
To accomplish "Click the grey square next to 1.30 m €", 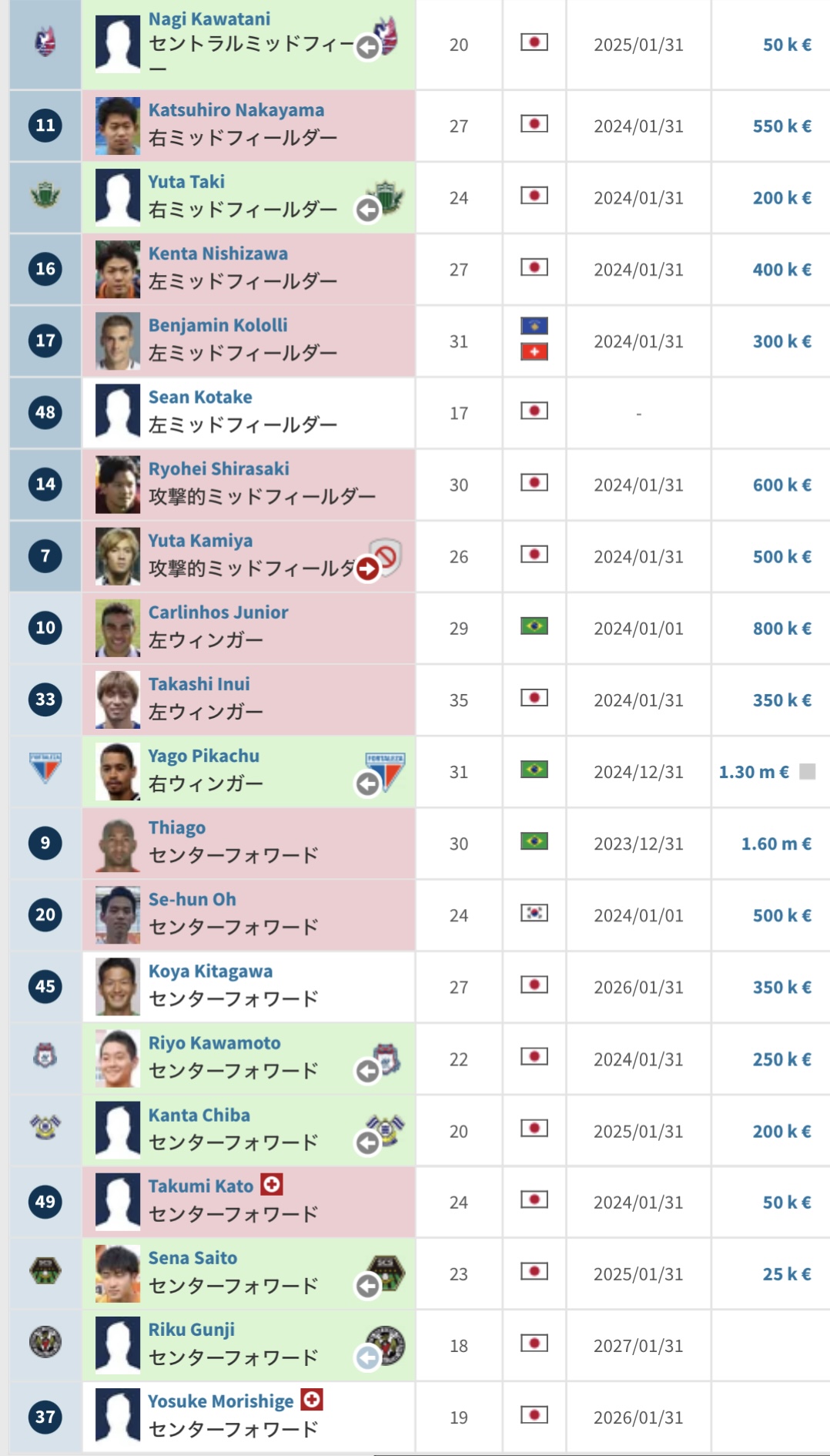I will point(808,772).
